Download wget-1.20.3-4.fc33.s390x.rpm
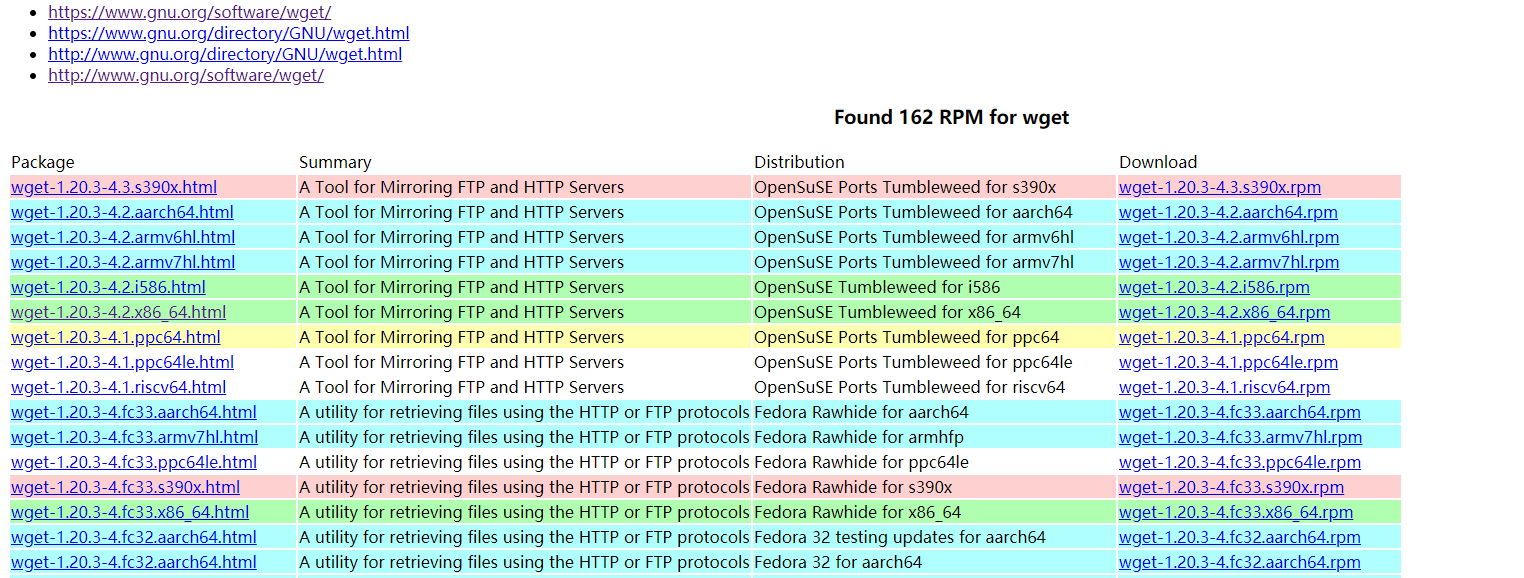 click(1232, 487)
